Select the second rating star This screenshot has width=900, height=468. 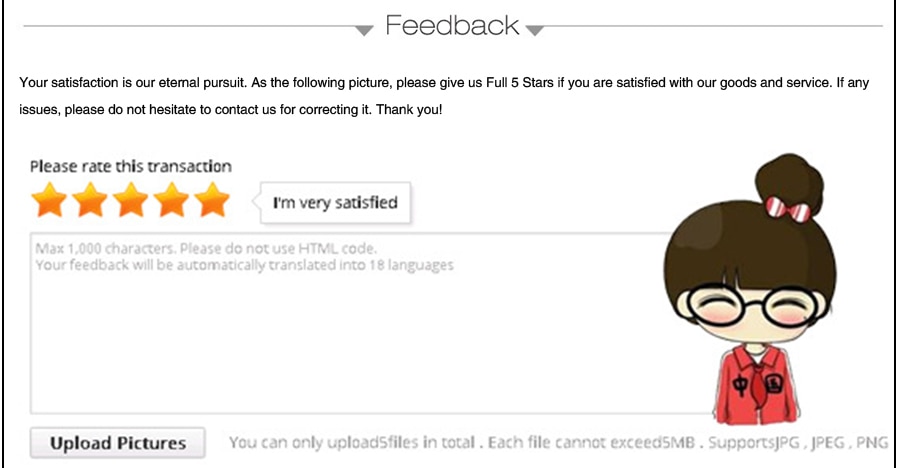coord(90,200)
